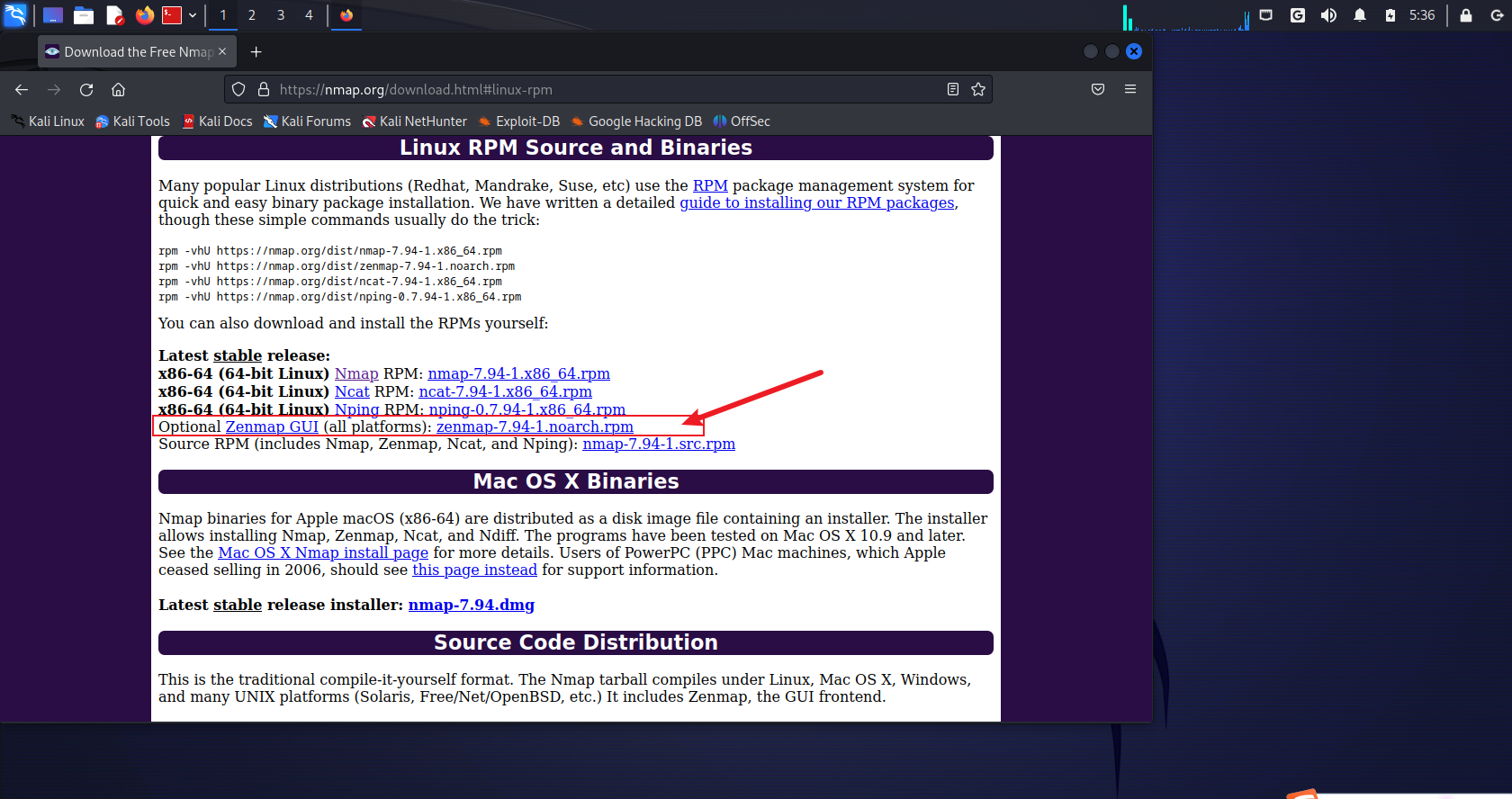Image resolution: width=1512 pixels, height=799 pixels.
Task: Download nping-0.7.94-1.x86_64.rpm
Action: 527,409
